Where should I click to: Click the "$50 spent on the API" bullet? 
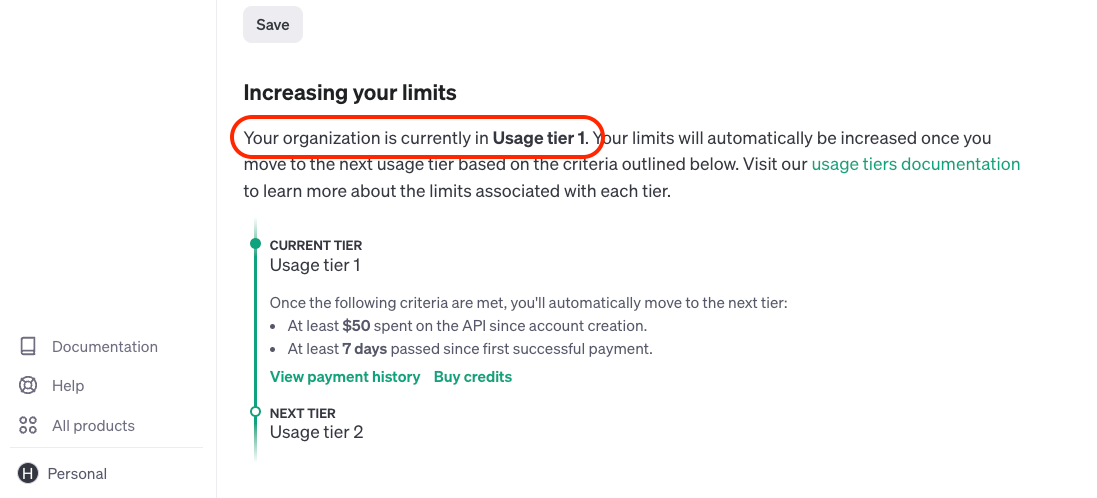click(x=467, y=326)
